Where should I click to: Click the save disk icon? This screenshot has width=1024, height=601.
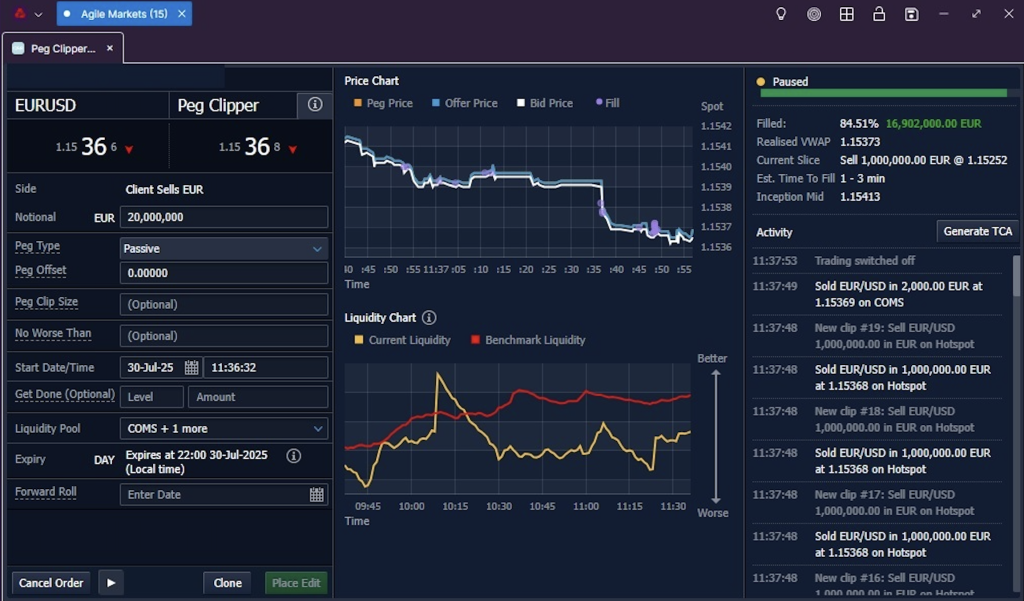tap(912, 14)
